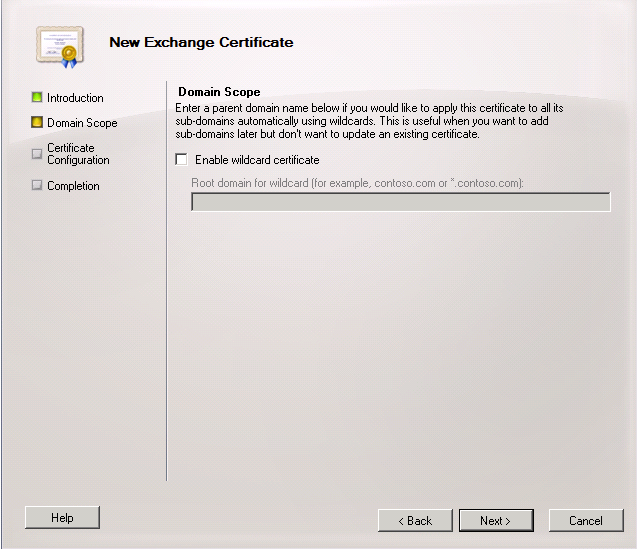The width and height of the screenshot is (637, 549).
Task: Click the certificate ribbon wizard icon
Action: click(60, 47)
